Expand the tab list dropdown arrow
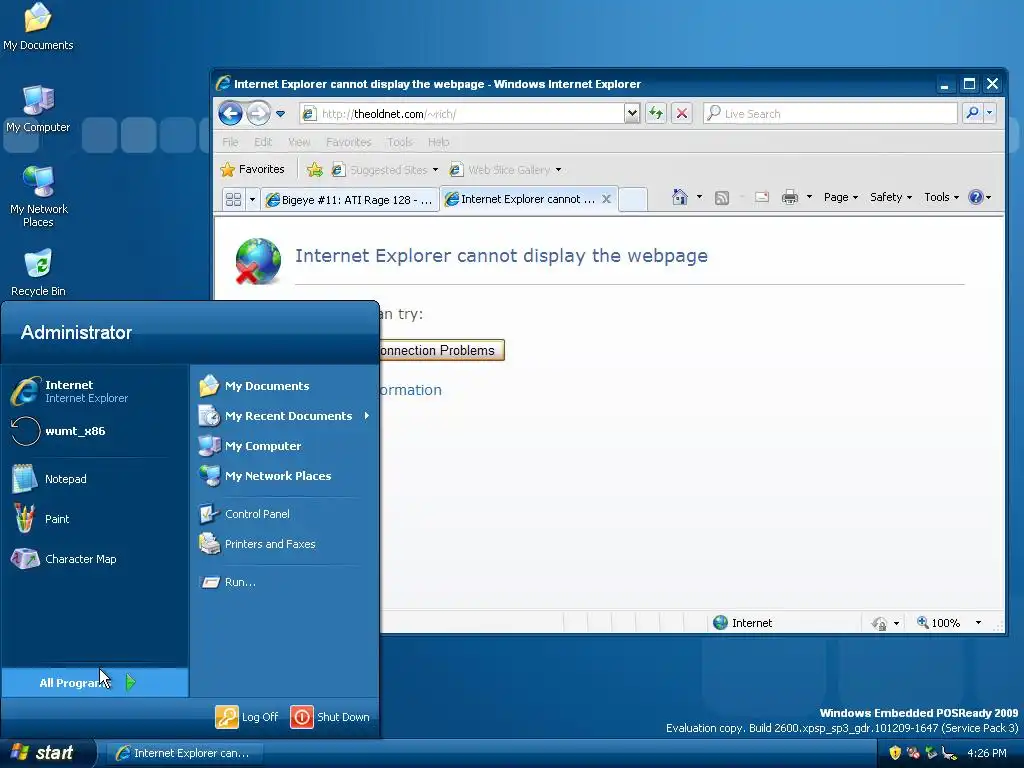This screenshot has height=768, width=1024. pyautogui.click(x=252, y=199)
